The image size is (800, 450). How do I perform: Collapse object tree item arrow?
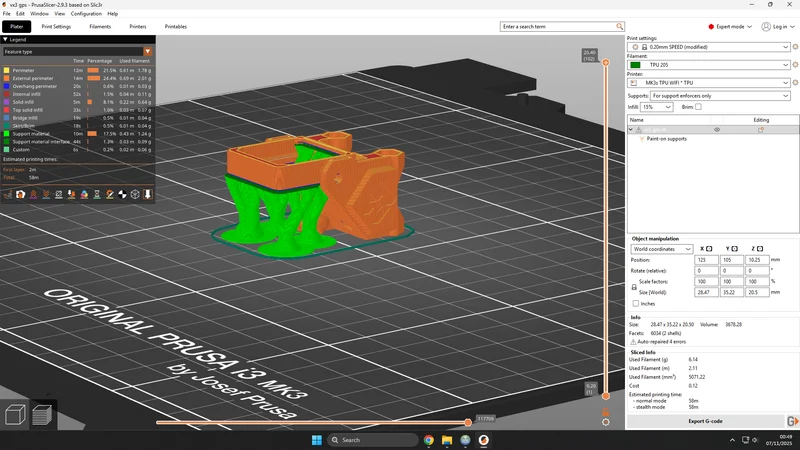point(631,130)
